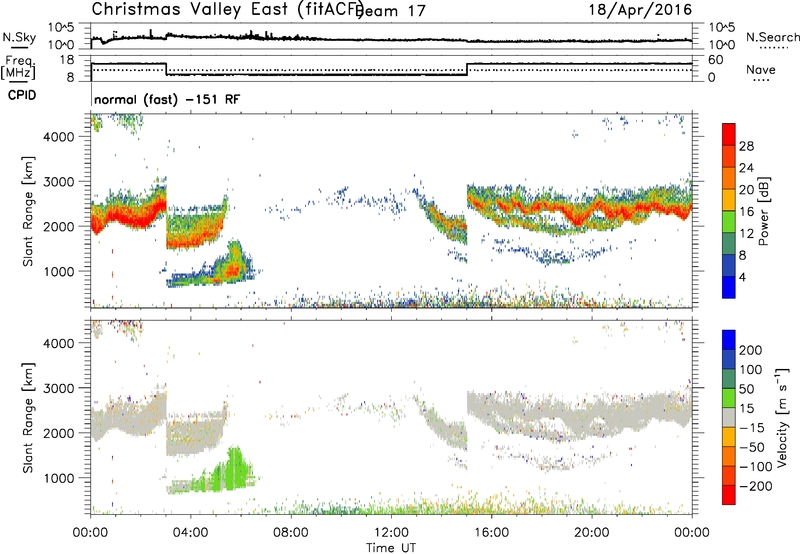Click the gray -15 to 15 velocity swatch
This screenshot has height=554, width=800.
[x=729, y=418]
